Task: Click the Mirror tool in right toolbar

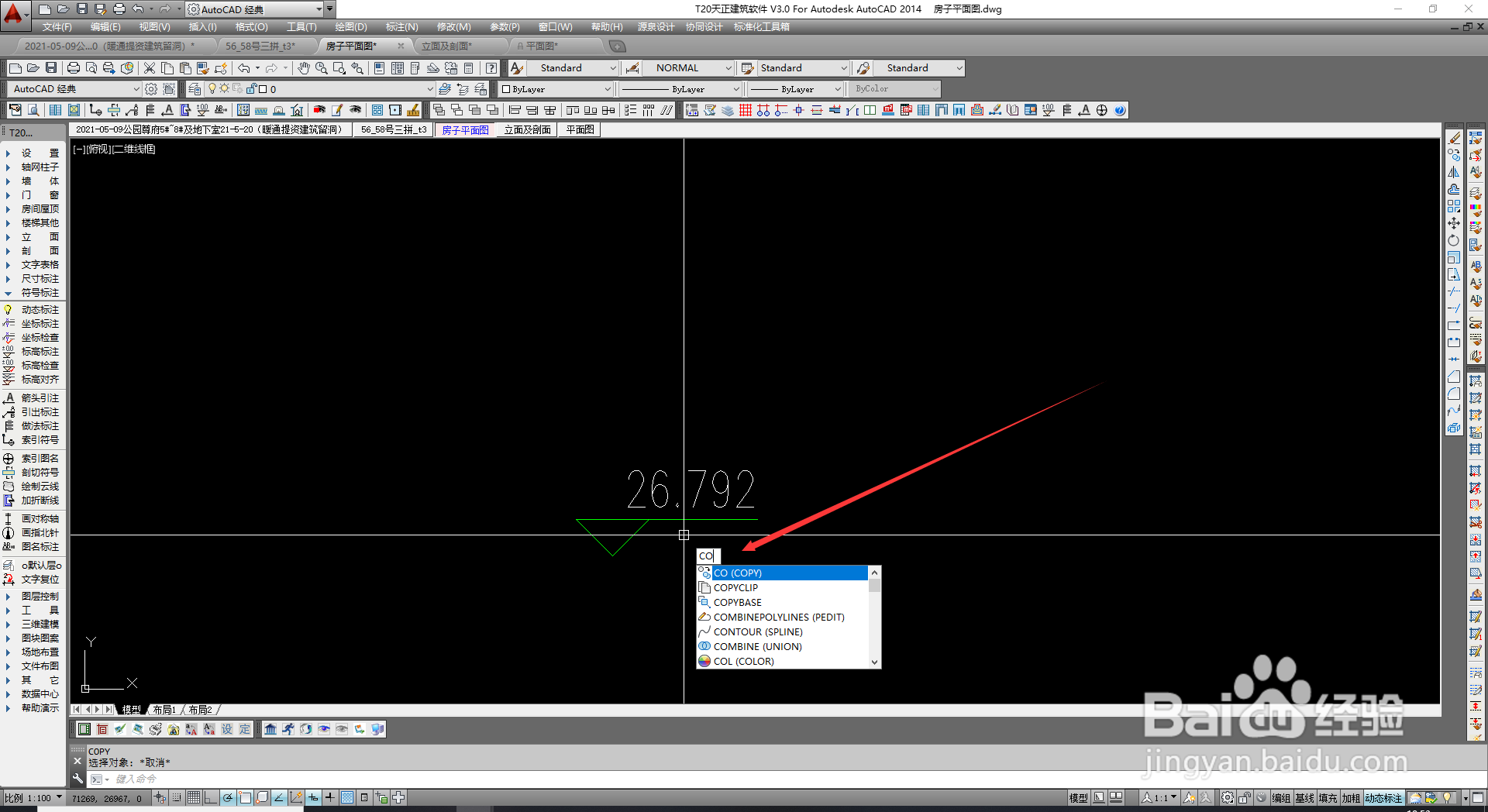Action: 1454,172
